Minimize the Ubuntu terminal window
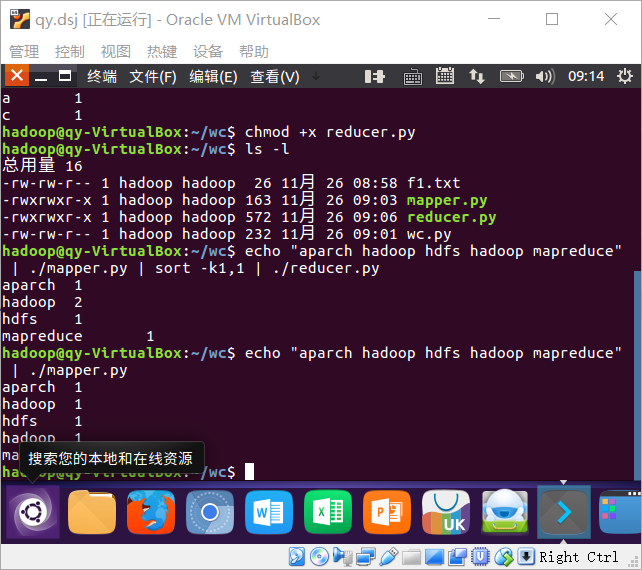This screenshot has height=570, width=642. [41, 77]
